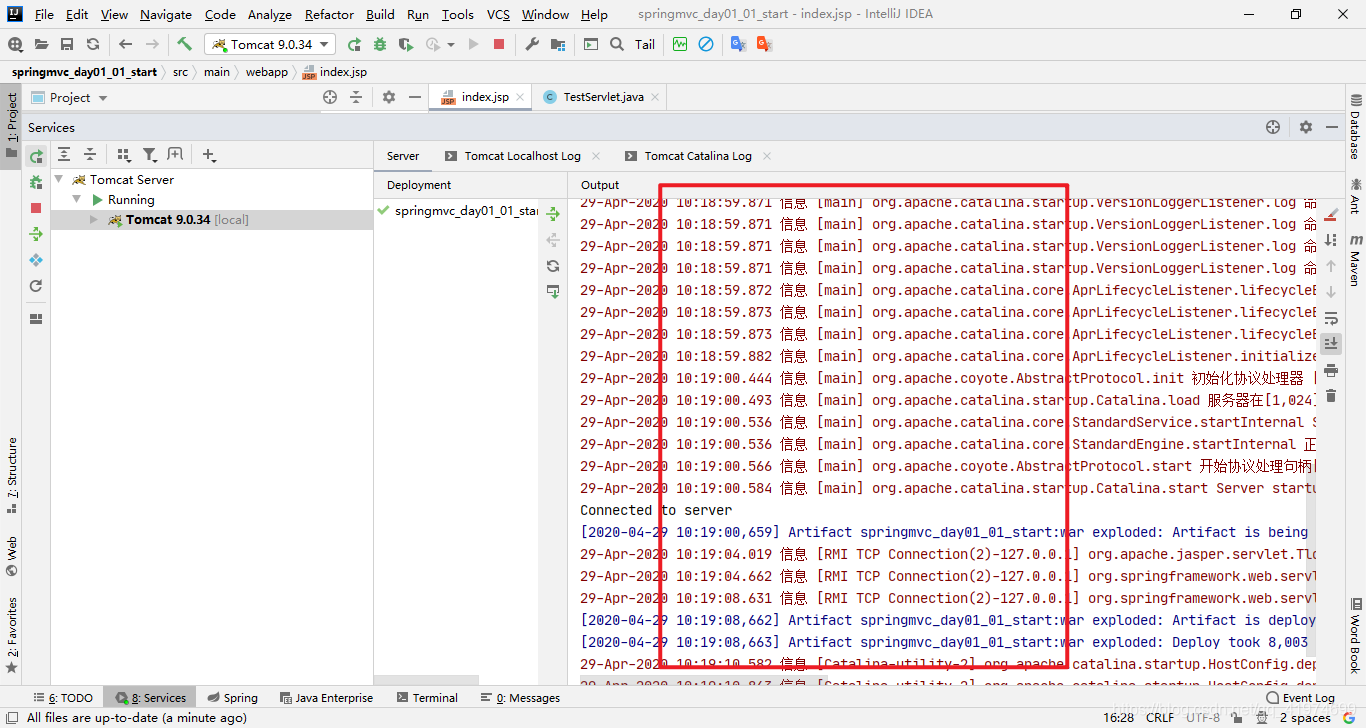Viewport: 1366px width, 728px height.
Task: Click the Tail button in the toolbar
Action: [645, 44]
